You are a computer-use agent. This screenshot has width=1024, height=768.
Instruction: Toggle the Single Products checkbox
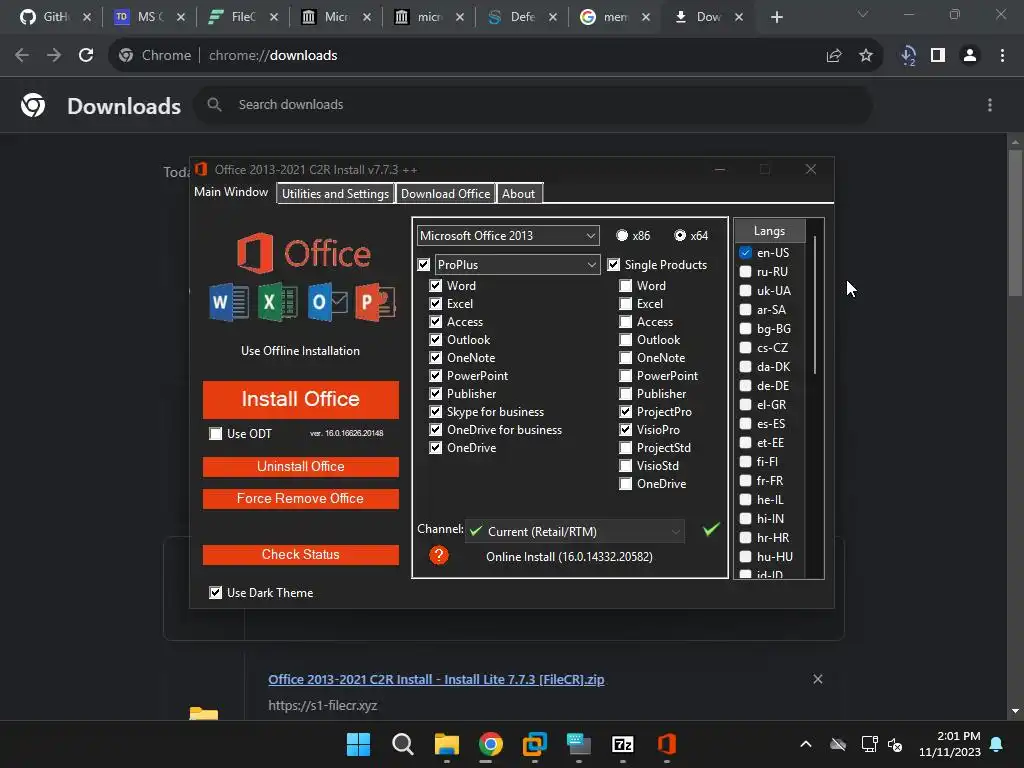(x=613, y=264)
